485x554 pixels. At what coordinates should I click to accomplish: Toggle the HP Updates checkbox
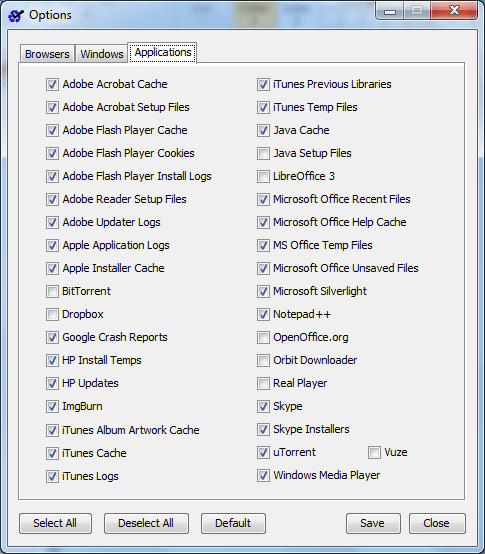52,384
